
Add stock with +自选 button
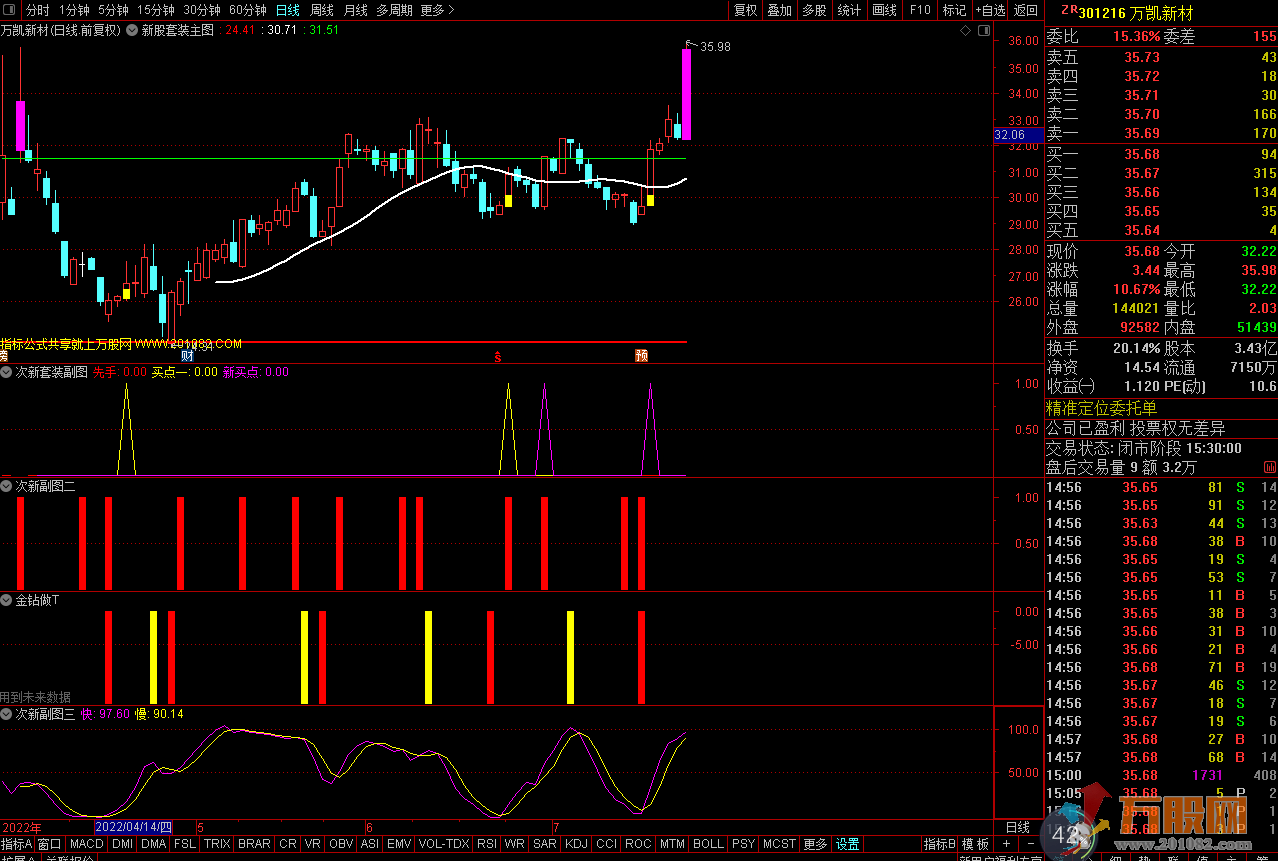[990, 10]
